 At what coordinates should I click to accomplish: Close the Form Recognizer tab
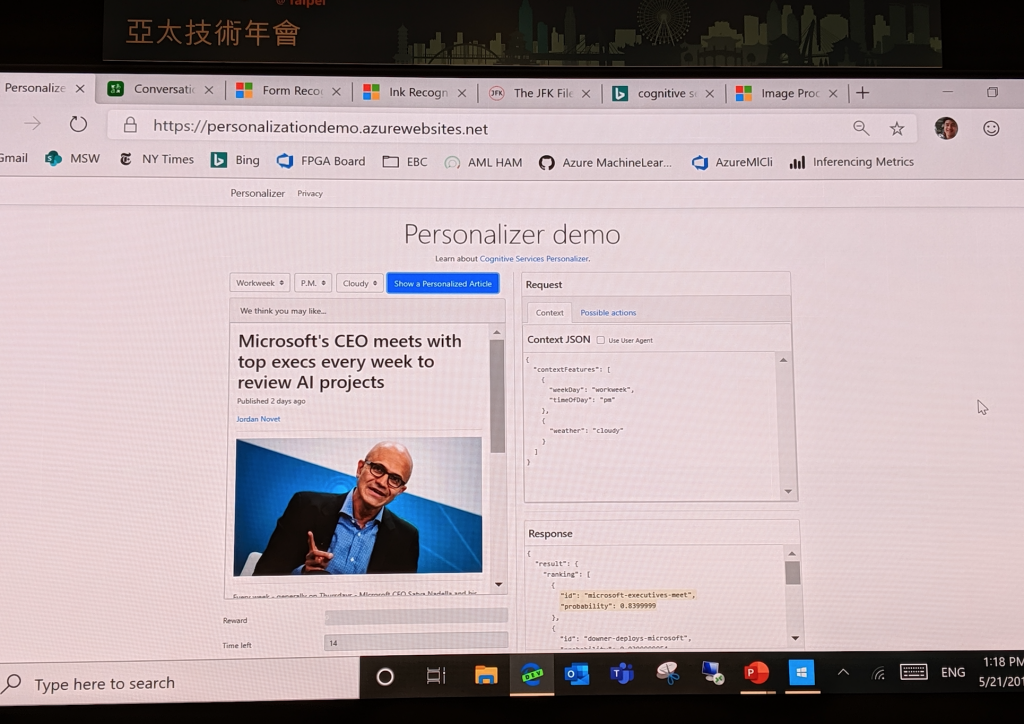click(x=336, y=91)
